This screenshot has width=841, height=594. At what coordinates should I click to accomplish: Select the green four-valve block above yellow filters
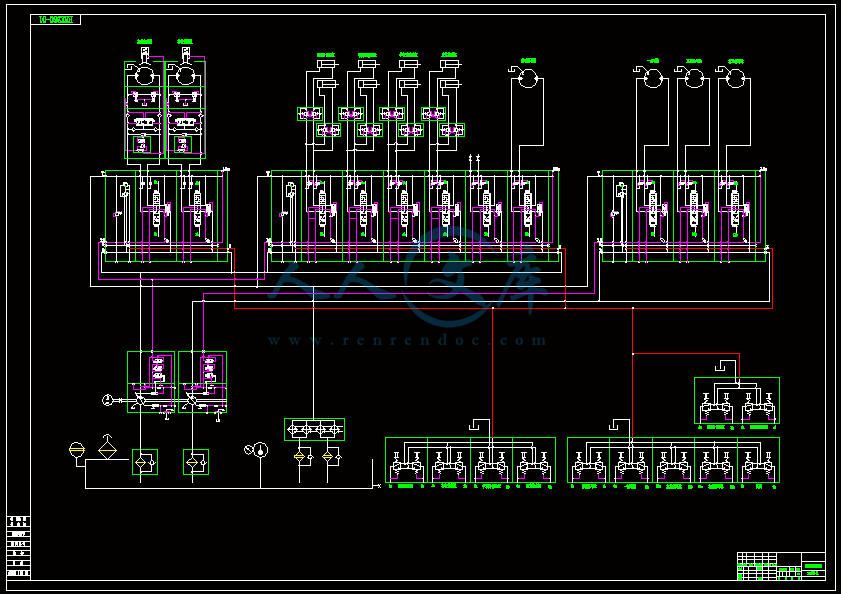click(x=314, y=429)
